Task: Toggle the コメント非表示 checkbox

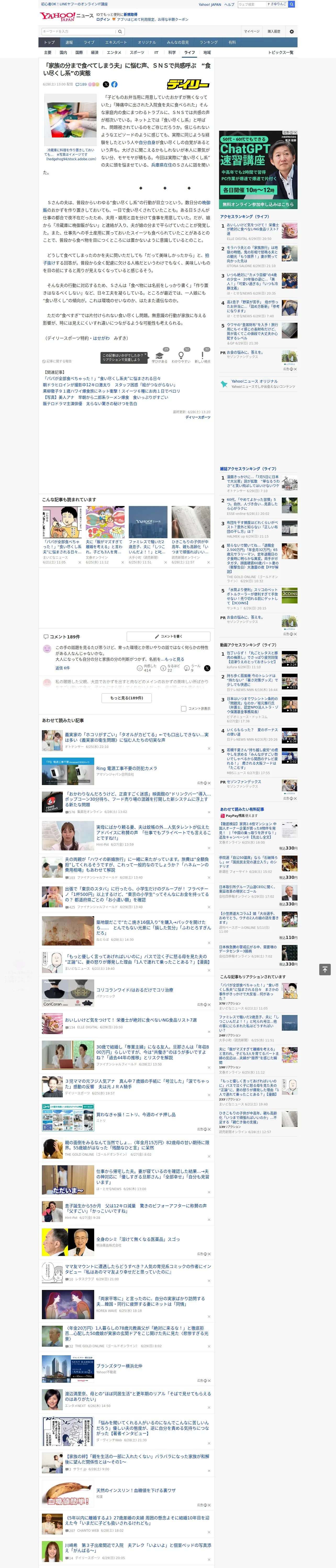Action: [x=183, y=708]
